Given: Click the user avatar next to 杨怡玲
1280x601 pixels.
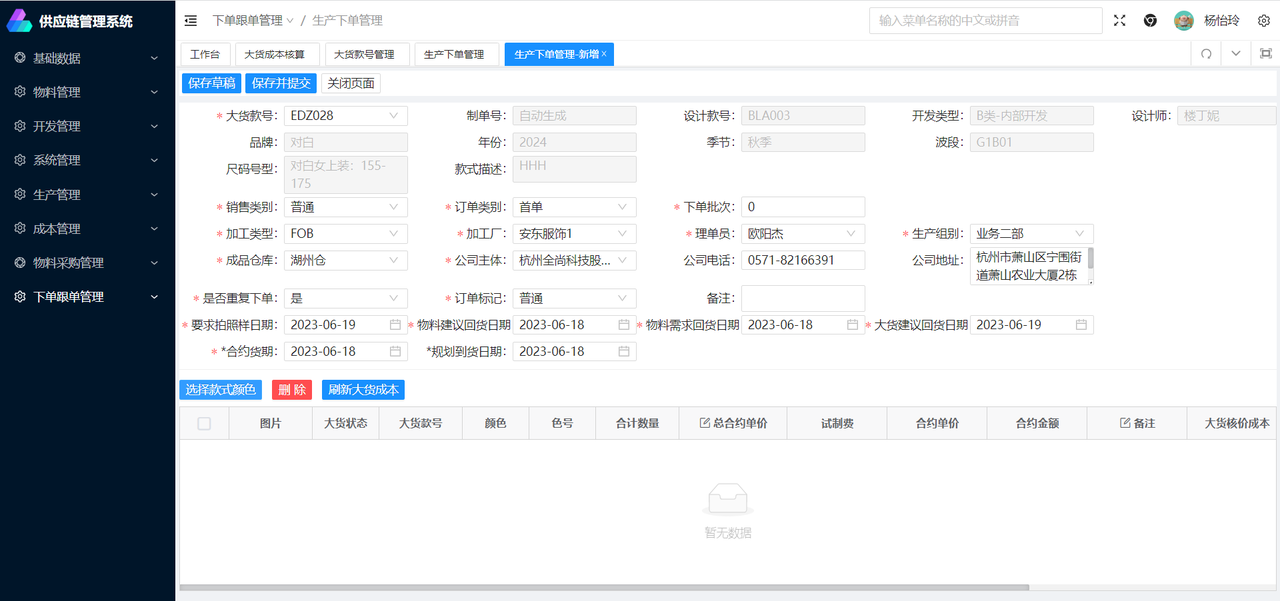Looking at the screenshot, I should [1184, 20].
